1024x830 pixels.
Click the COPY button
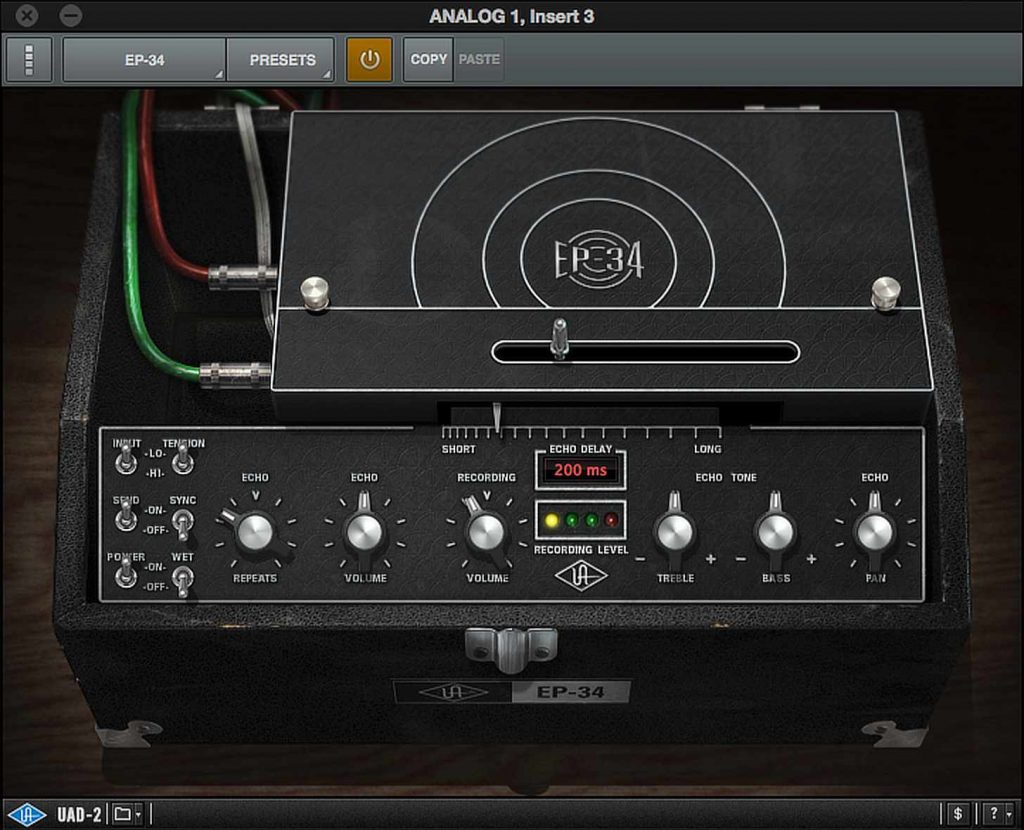[x=427, y=60]
